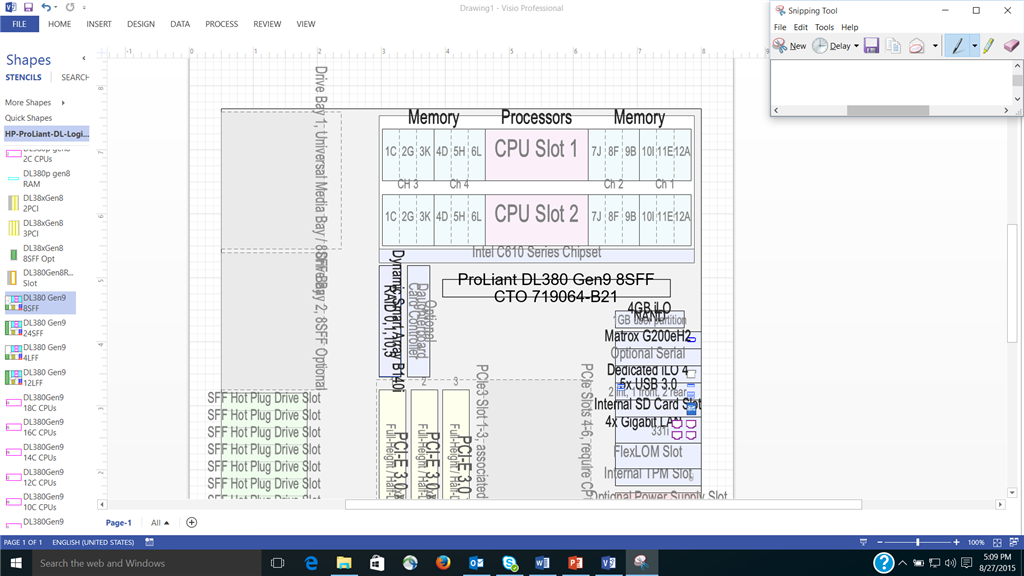Switch to SEARCH tab in Shapes panel

[75, 77]
